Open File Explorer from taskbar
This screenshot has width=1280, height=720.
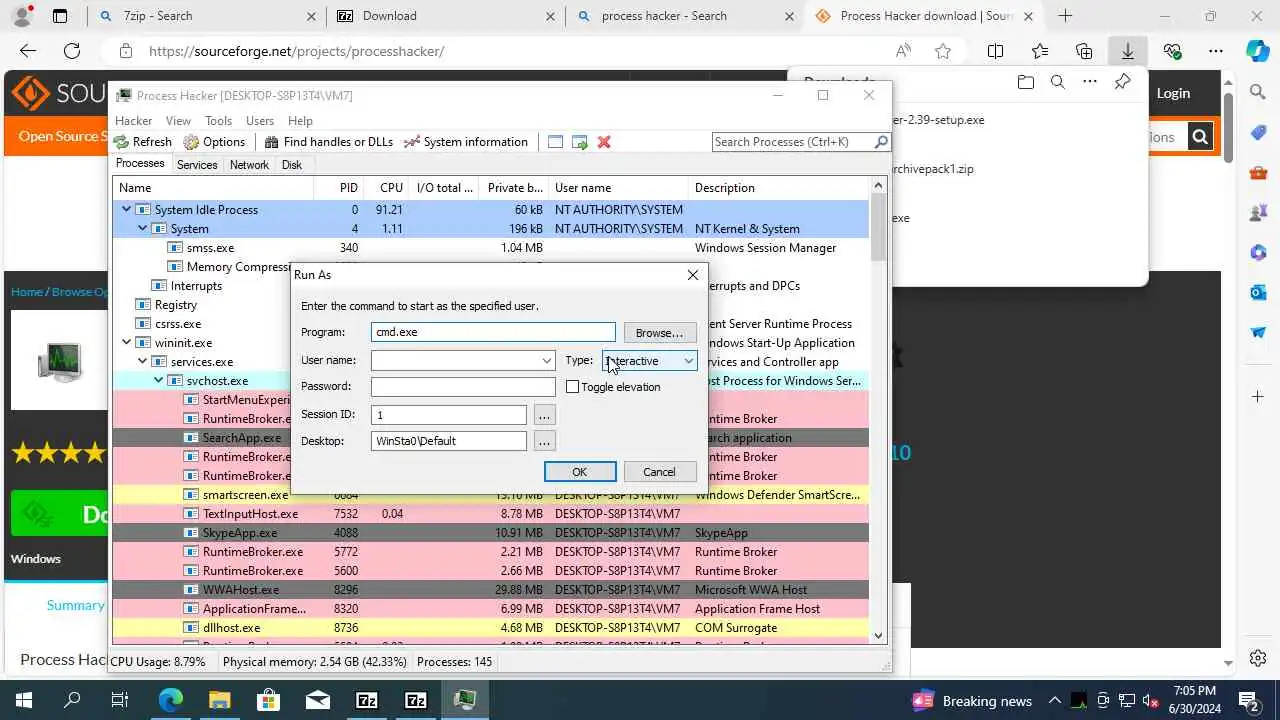point(219,700)
